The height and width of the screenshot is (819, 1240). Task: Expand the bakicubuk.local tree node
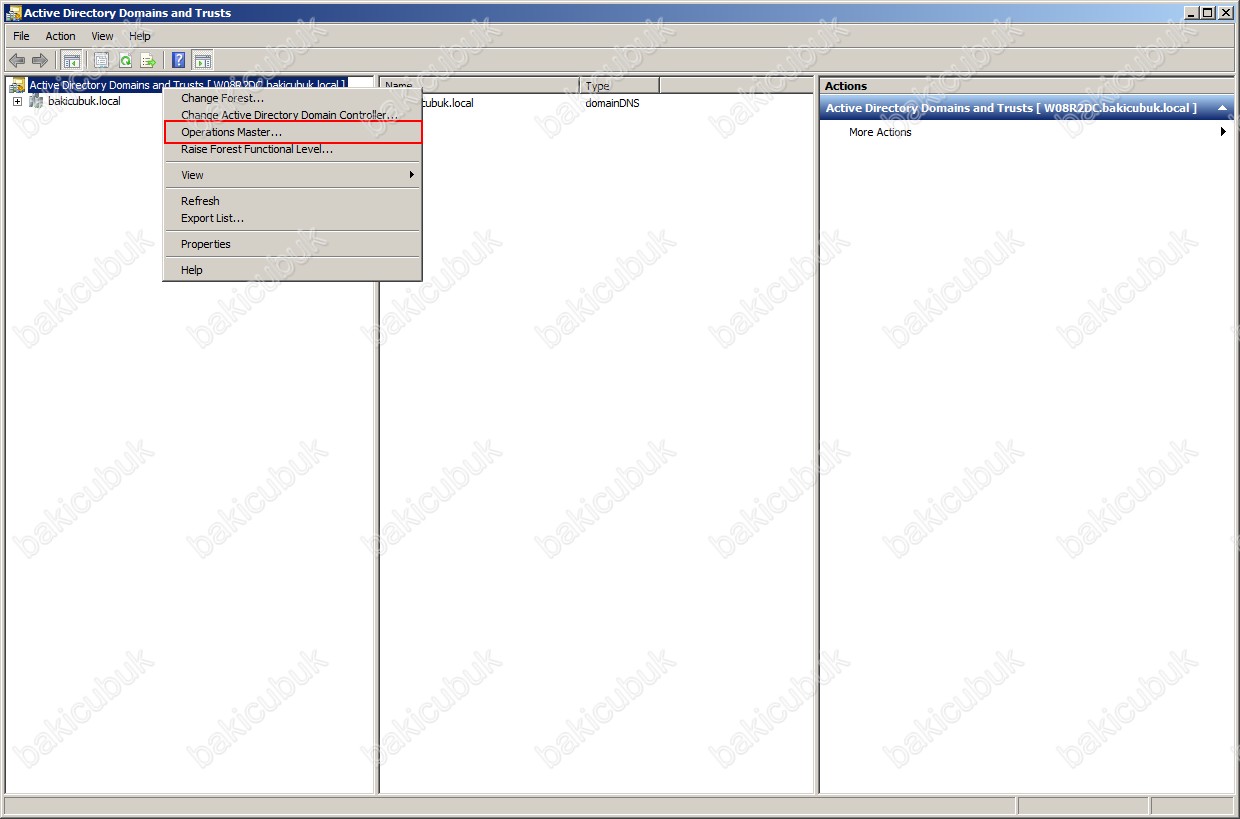(17, 101)
